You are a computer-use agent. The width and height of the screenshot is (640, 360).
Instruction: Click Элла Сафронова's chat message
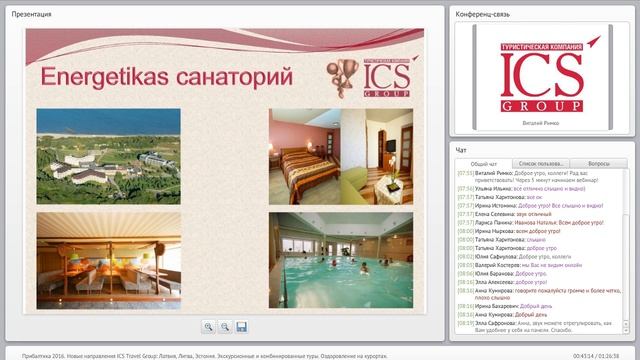click(x=535, y=326)
